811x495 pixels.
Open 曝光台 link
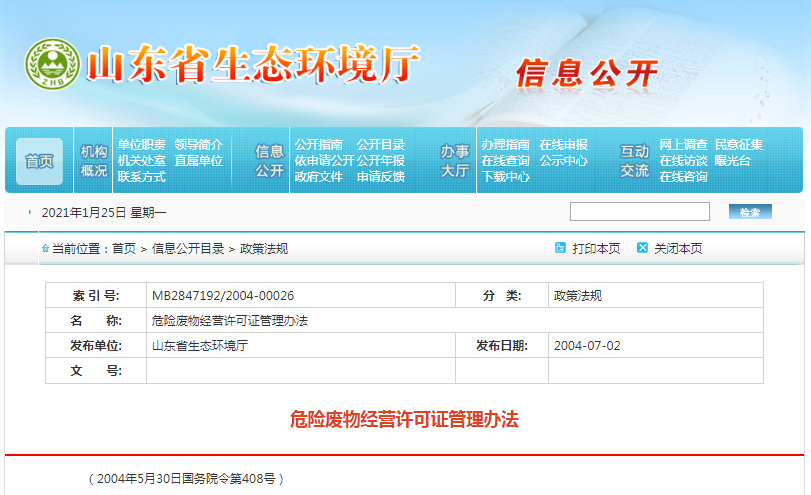pyautogui.click(x=733, y=160)
